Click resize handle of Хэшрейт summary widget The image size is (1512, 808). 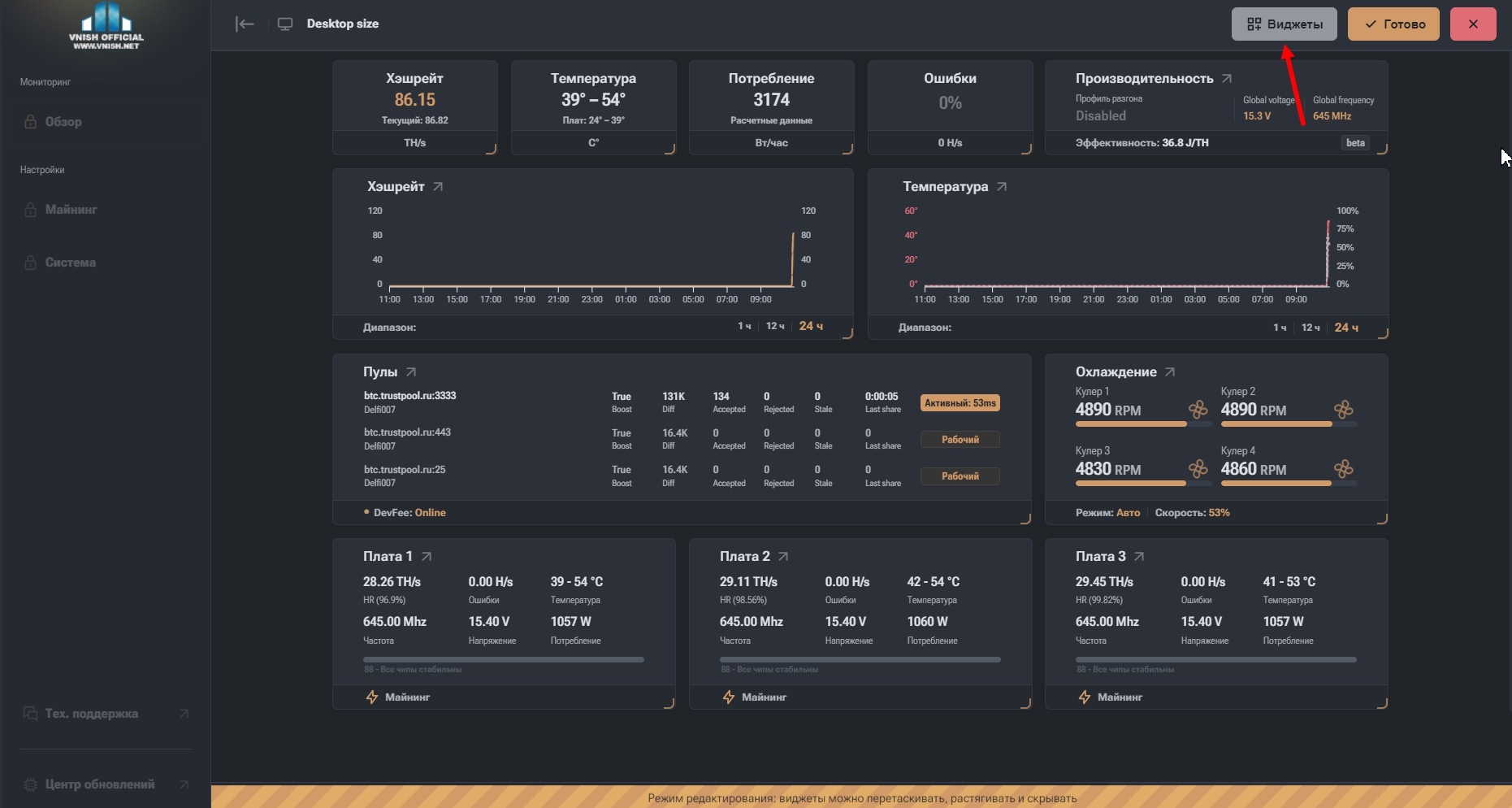[x=492, y=149]
